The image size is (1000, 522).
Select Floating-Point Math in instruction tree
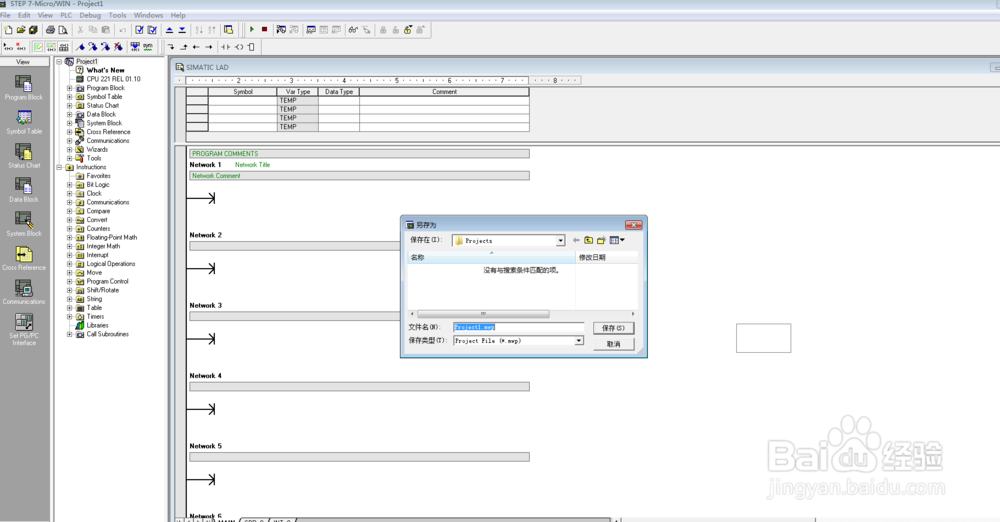(x=112, y=237)
